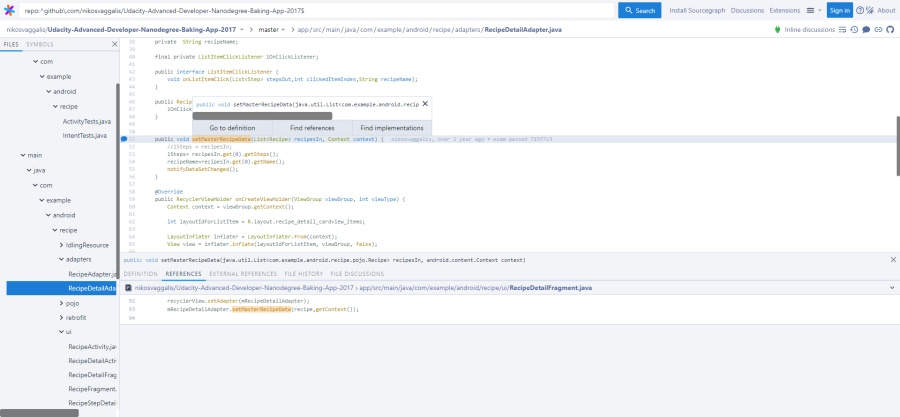Click the file icon beside the RecipeDetailFragment.java reference
900x417 pixels.
(129, 287)
